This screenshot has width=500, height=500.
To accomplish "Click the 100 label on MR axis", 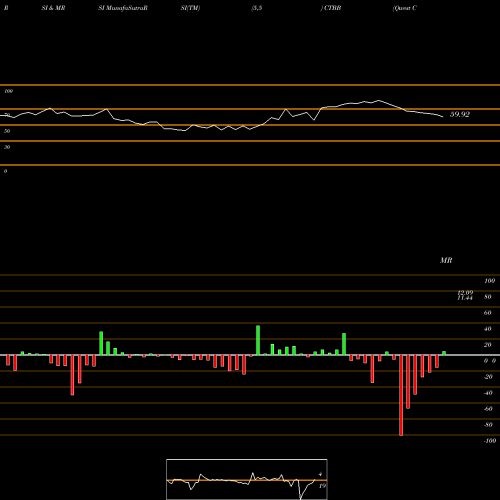I will pyautogui.click(x=489, y=281).
